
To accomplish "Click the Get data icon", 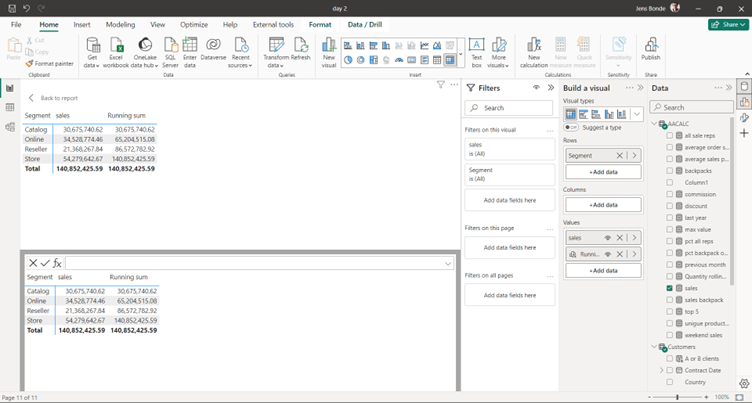I will click(x=92, y=46).
